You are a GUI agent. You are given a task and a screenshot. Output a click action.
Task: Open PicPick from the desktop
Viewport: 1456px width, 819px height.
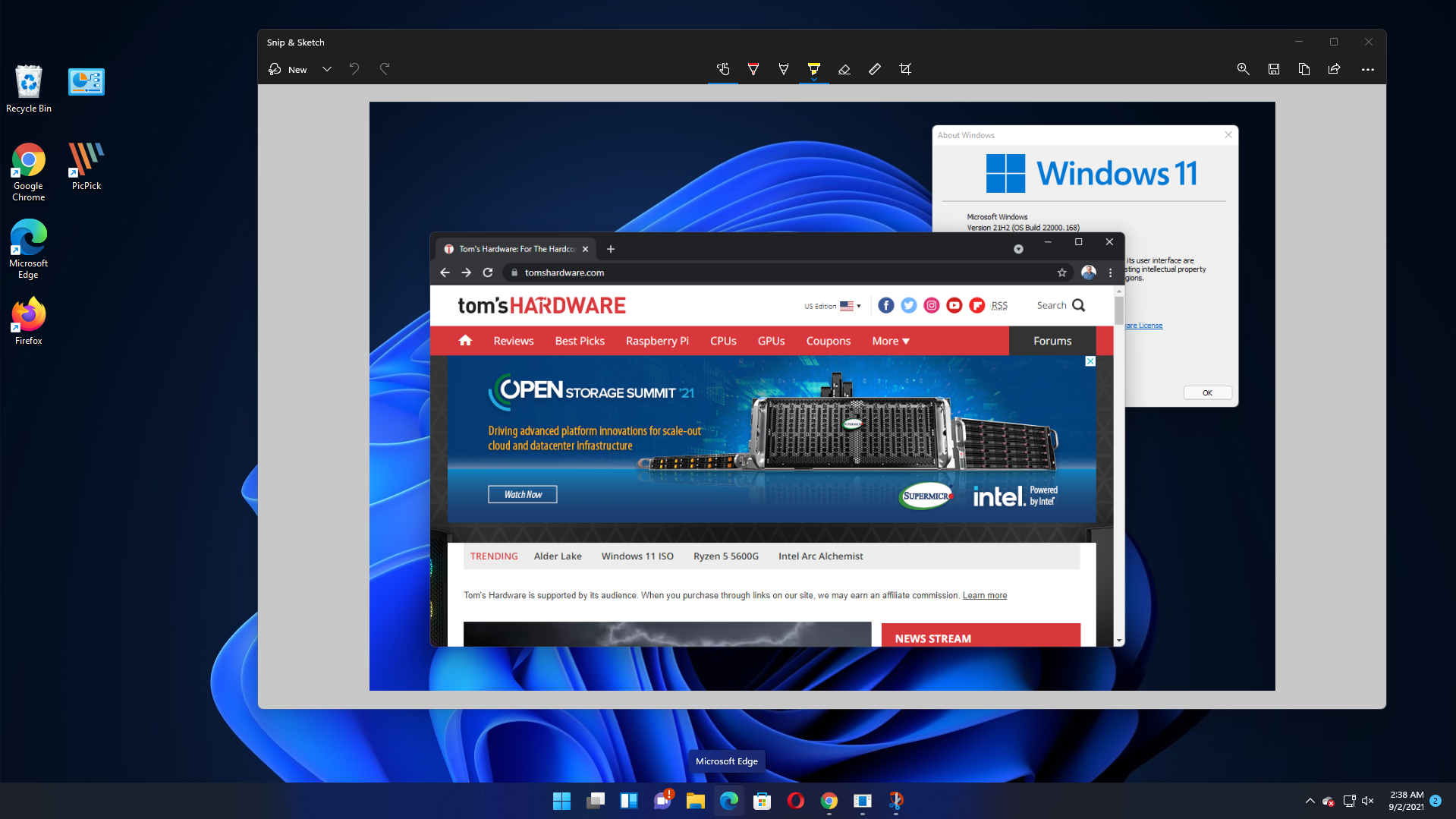(86, 162)
